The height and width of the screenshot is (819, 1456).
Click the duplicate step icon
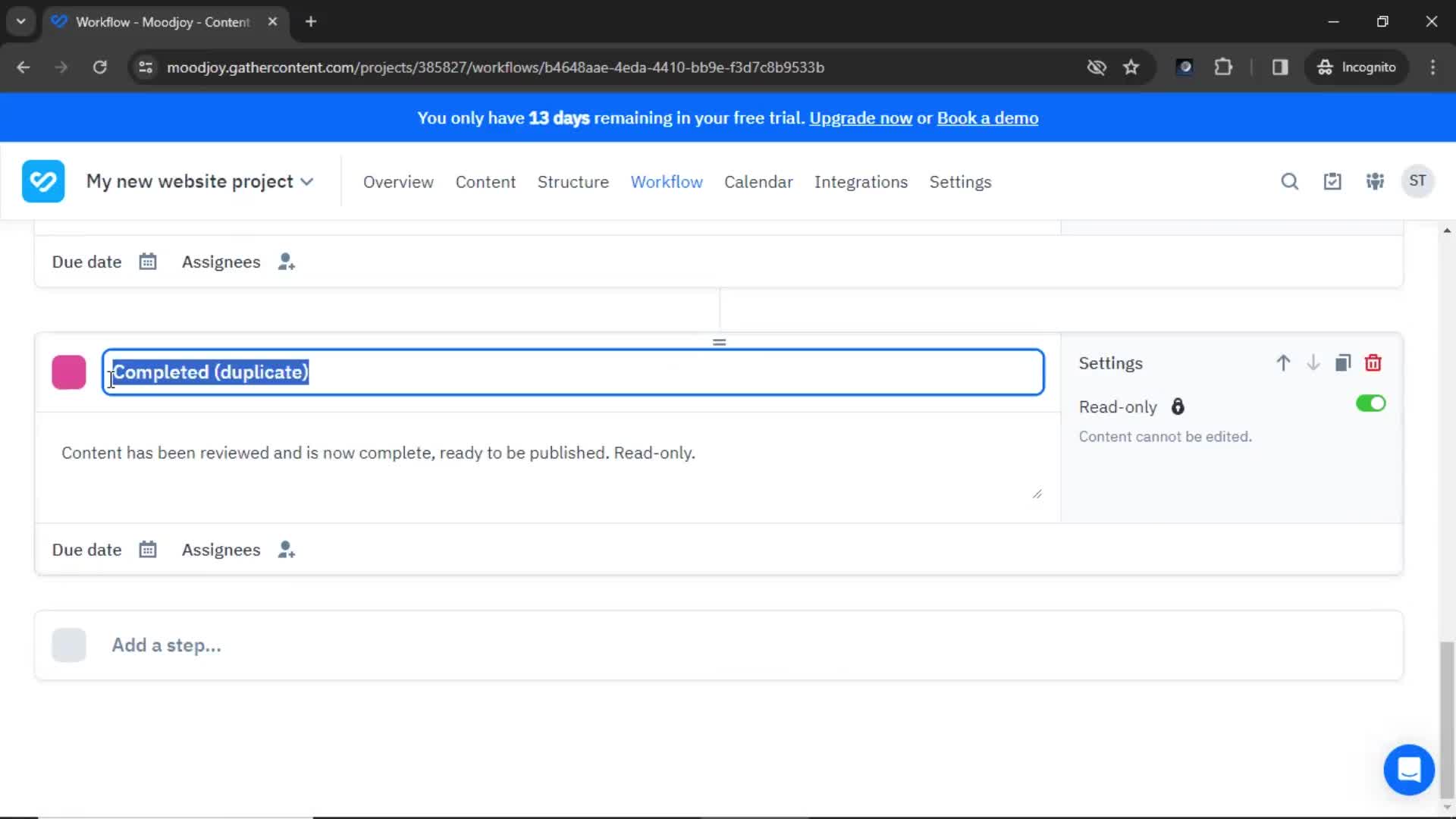pyautogui.click(x=1343, y=362)
